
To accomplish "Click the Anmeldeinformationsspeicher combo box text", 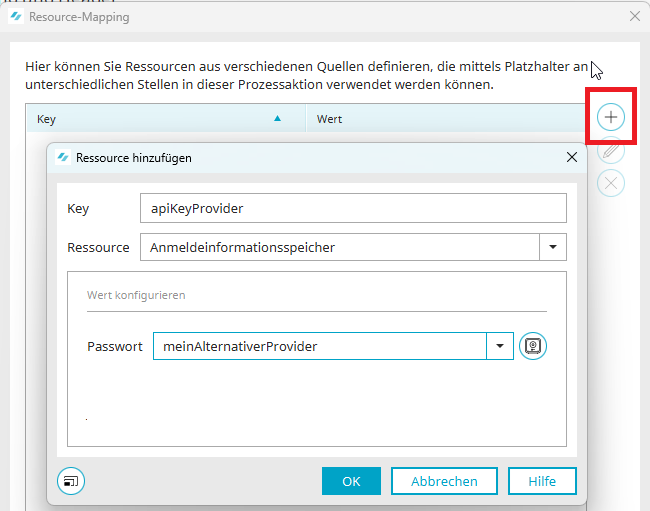I will click(x=340, y=247).
